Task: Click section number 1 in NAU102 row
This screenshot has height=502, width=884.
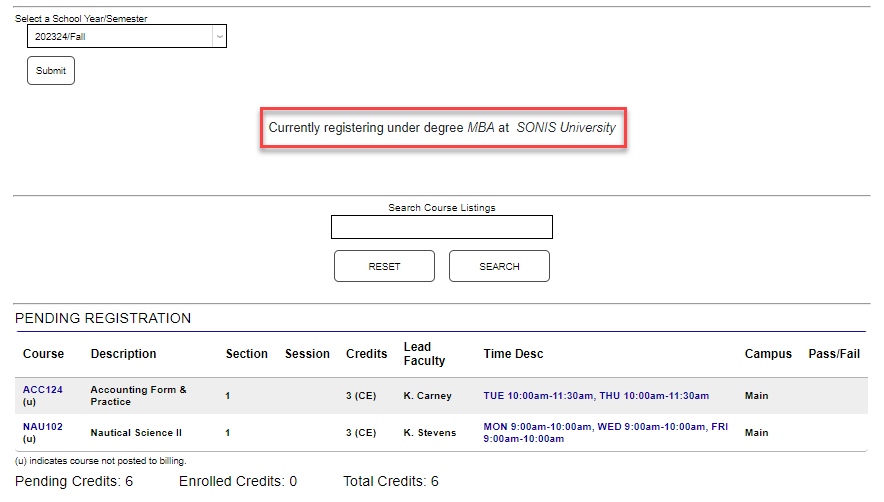Action: click(228, 433)
